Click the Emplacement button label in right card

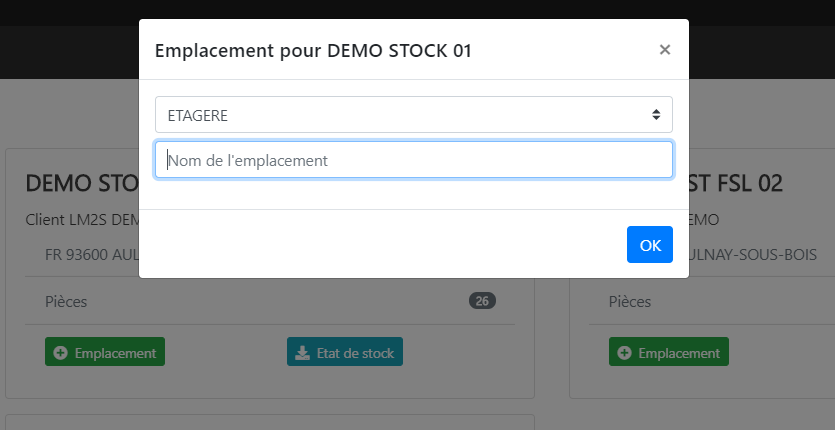679,353
